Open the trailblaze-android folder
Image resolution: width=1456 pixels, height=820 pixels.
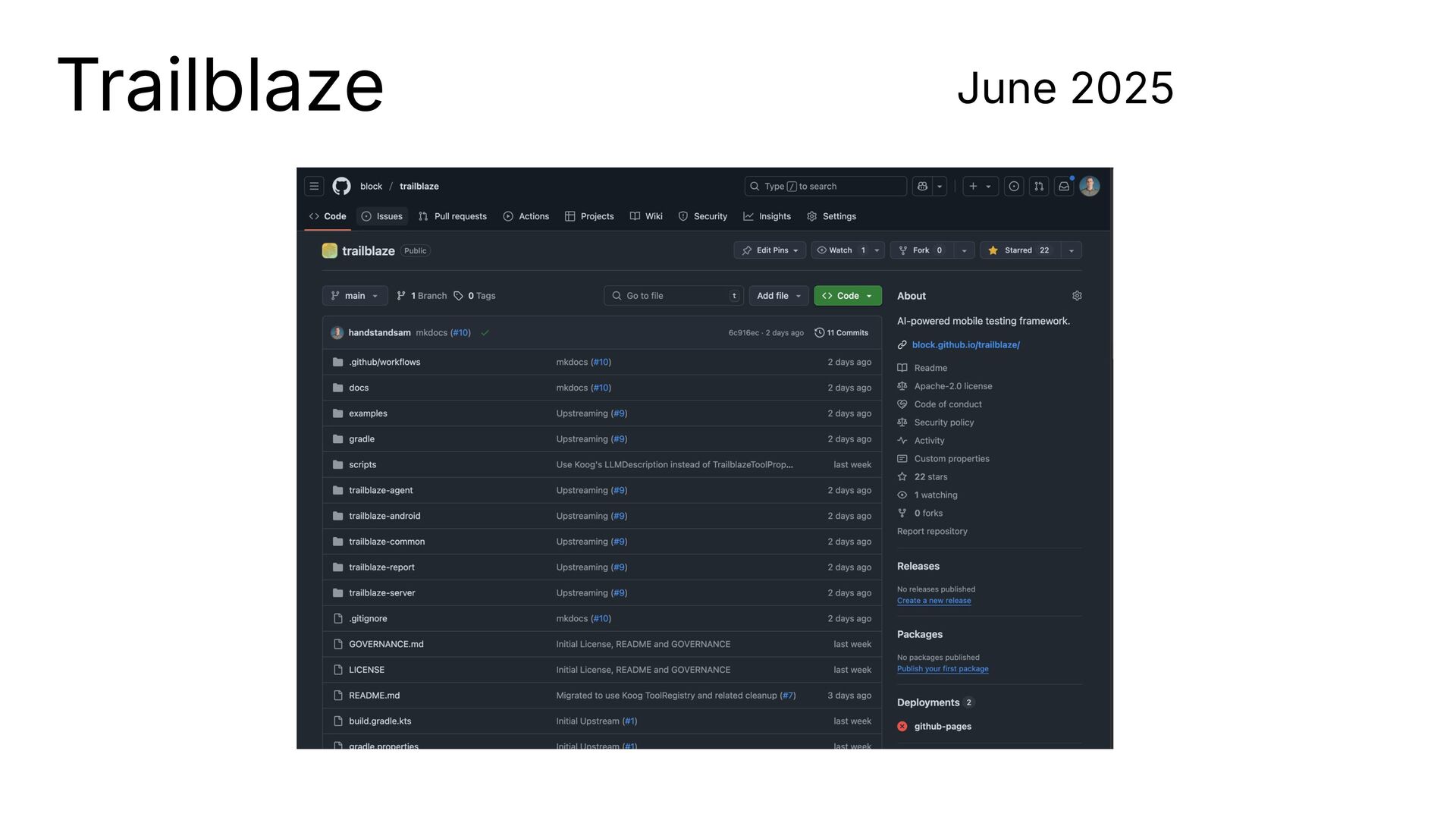tap(384, 517)
